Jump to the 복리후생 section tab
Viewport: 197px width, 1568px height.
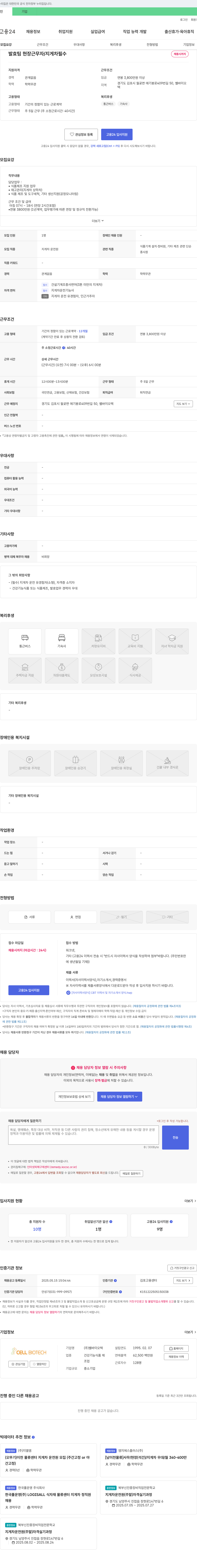pyautogui.click(x=116, y=44)
